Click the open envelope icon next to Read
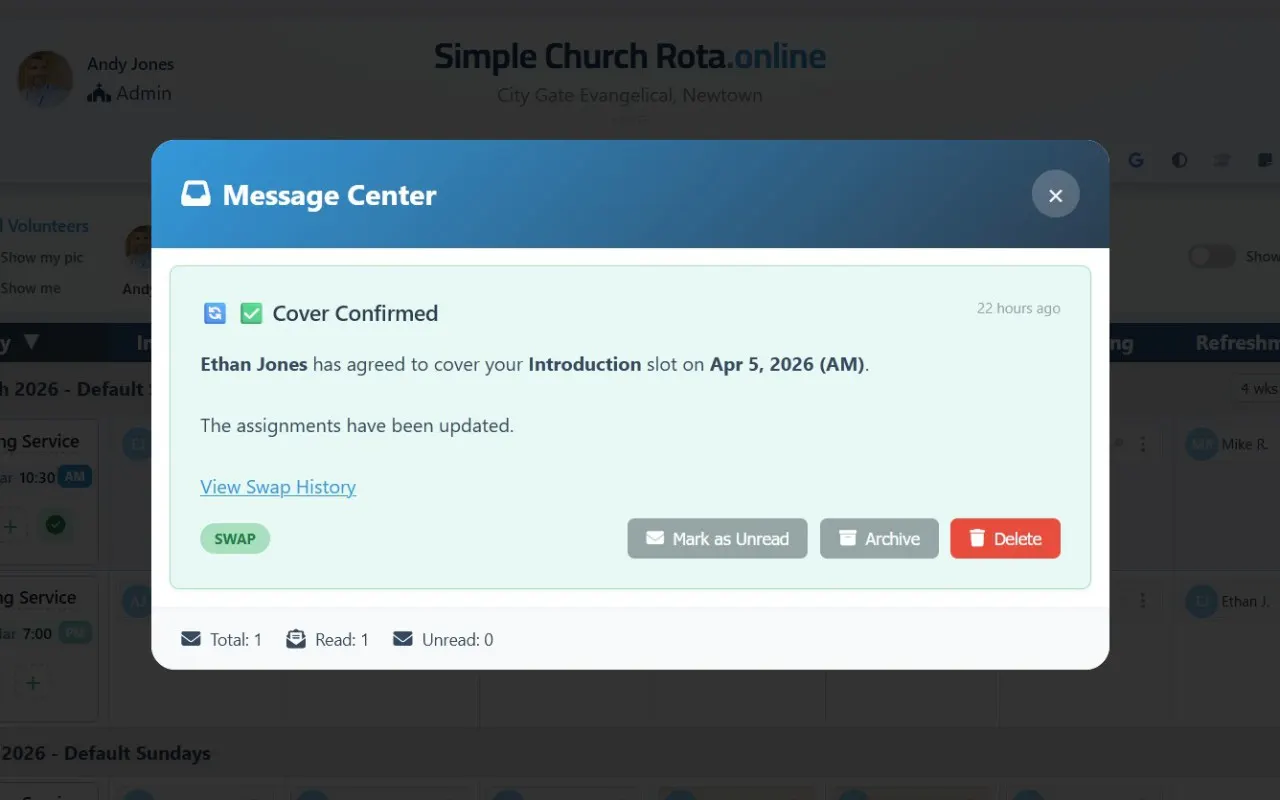Image resolution: width=1280 pixels, height=800 pixels. pos(296,639)
